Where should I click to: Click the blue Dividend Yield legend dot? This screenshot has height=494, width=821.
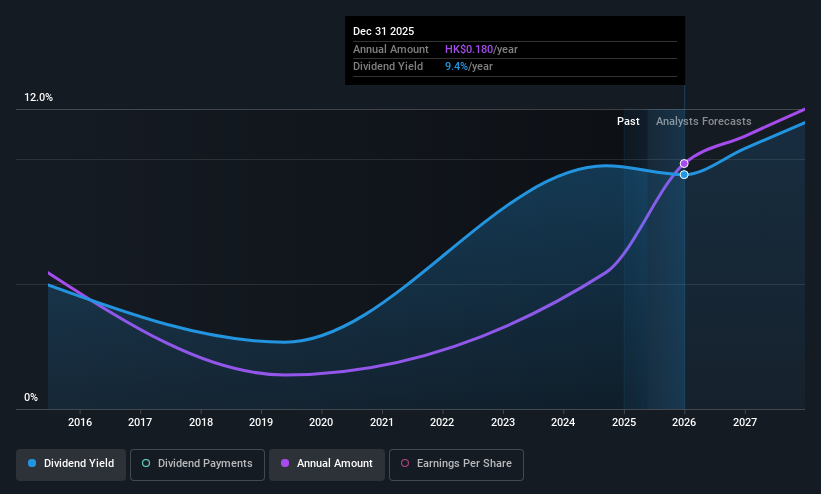coord(32,463)
